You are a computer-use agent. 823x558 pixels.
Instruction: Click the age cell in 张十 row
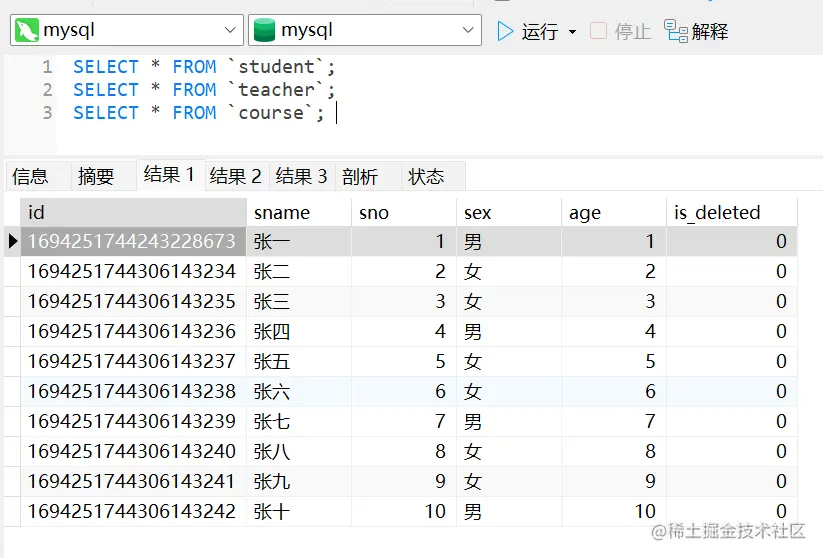pos(614,511)
